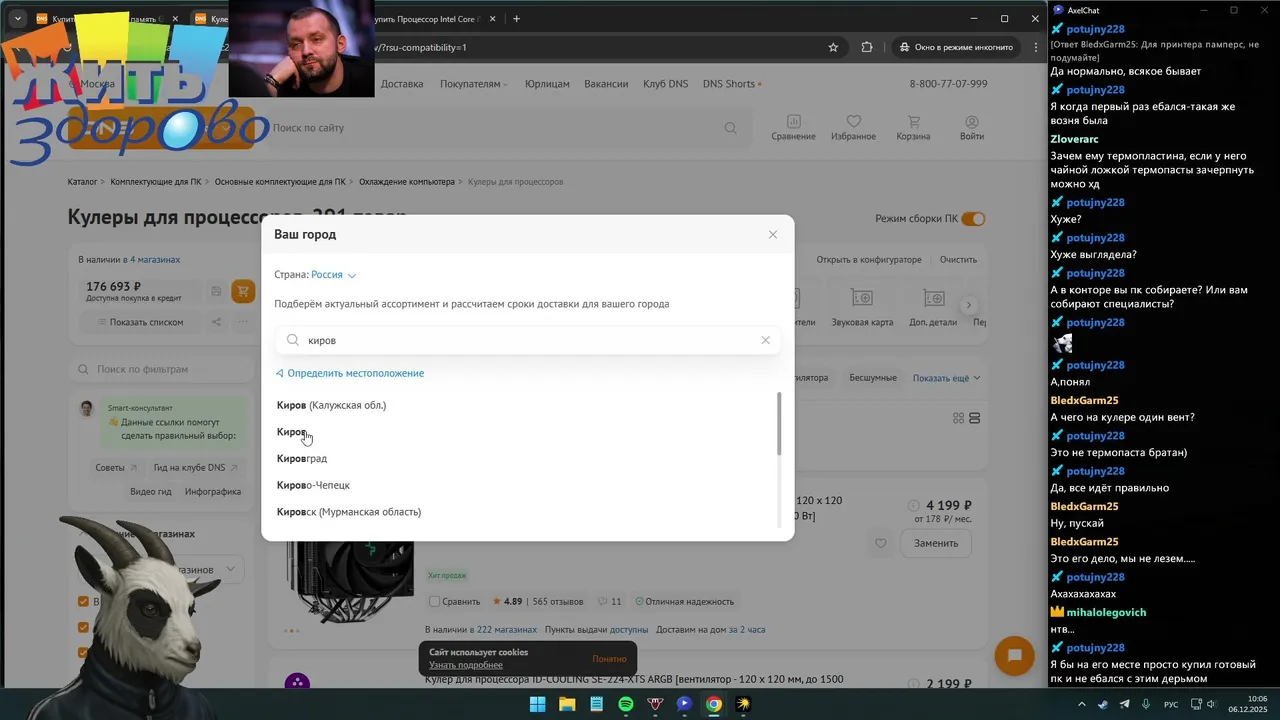
Task: Go to Охлаждение компьютера breadcrumb
Action: click(406, 182)
